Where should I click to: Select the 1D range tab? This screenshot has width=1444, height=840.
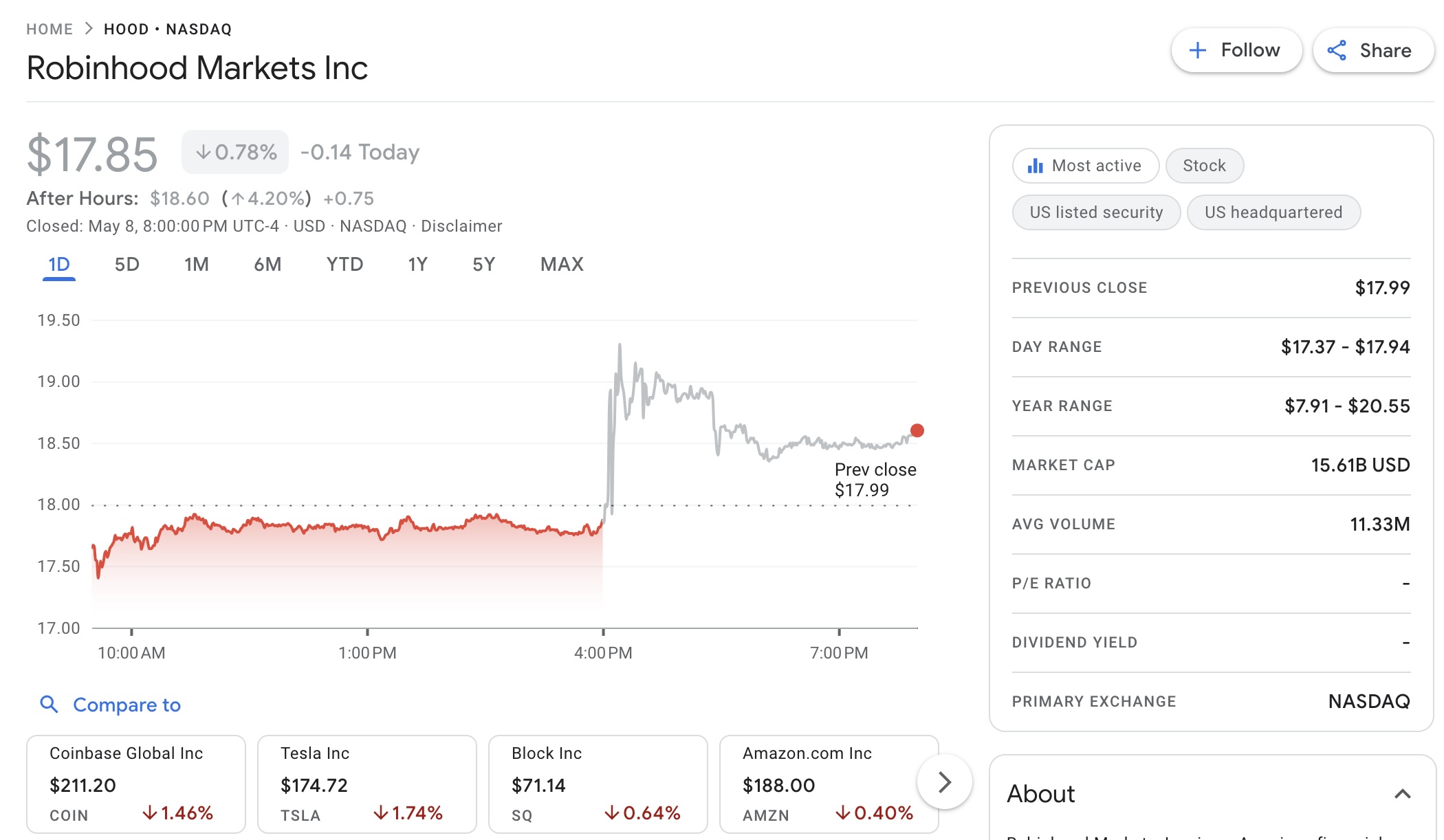[59, 265]
